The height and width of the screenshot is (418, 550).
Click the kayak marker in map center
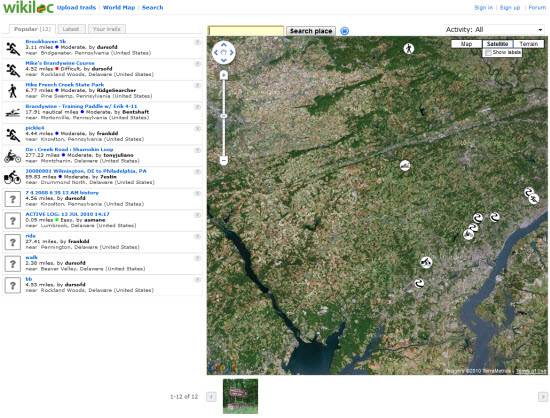click(405, 165)
